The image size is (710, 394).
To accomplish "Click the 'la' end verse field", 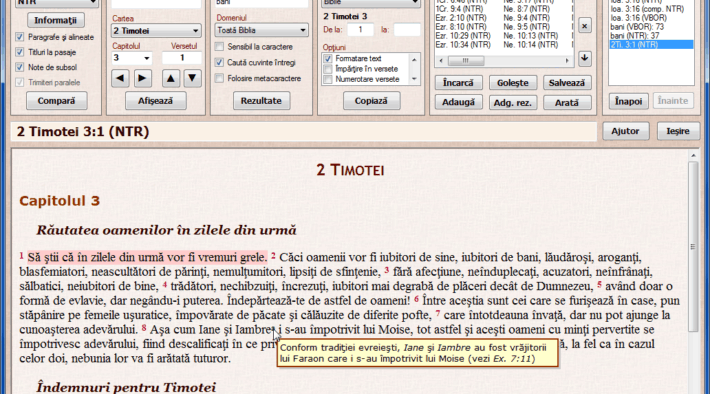I will 407,30.
